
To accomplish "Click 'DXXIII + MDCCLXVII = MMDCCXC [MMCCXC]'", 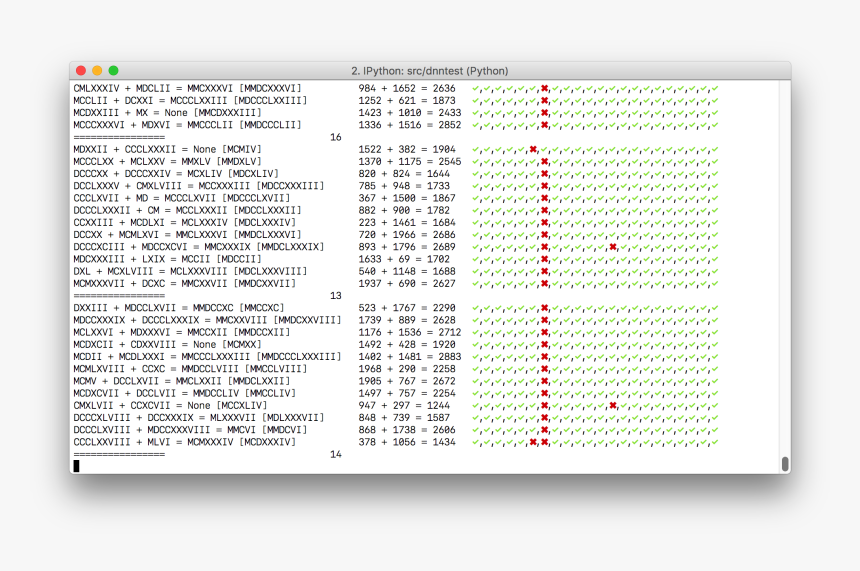I will pos(179,308).
